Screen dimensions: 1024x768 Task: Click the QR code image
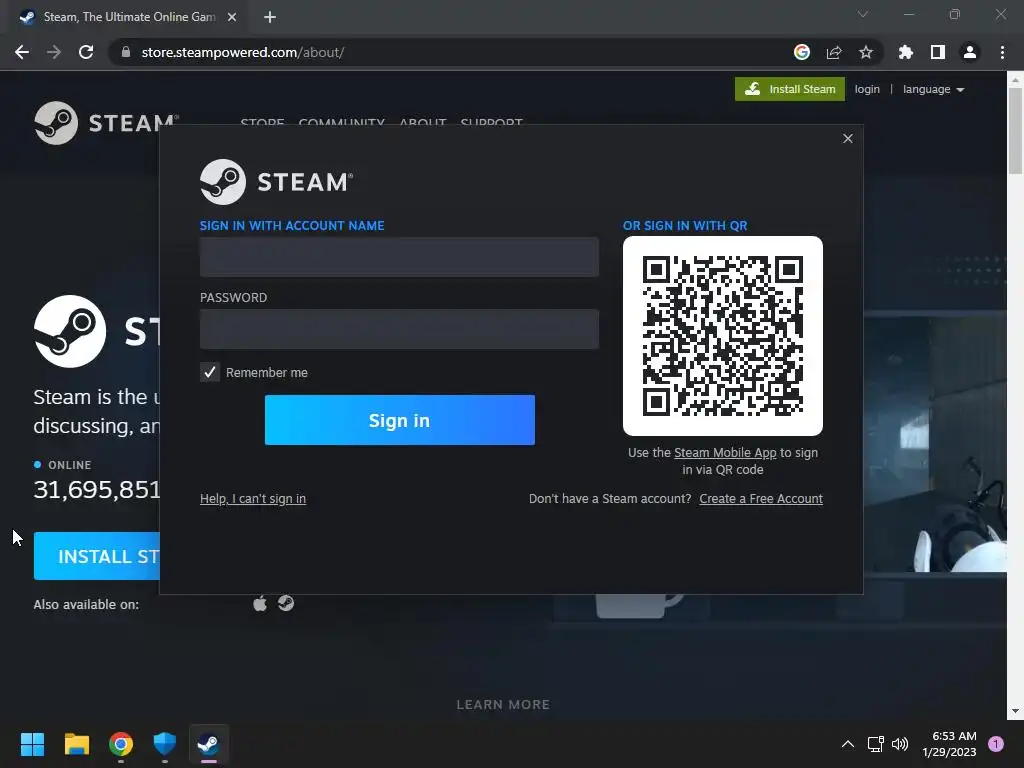pyautogui.click(x=723, y=336)
